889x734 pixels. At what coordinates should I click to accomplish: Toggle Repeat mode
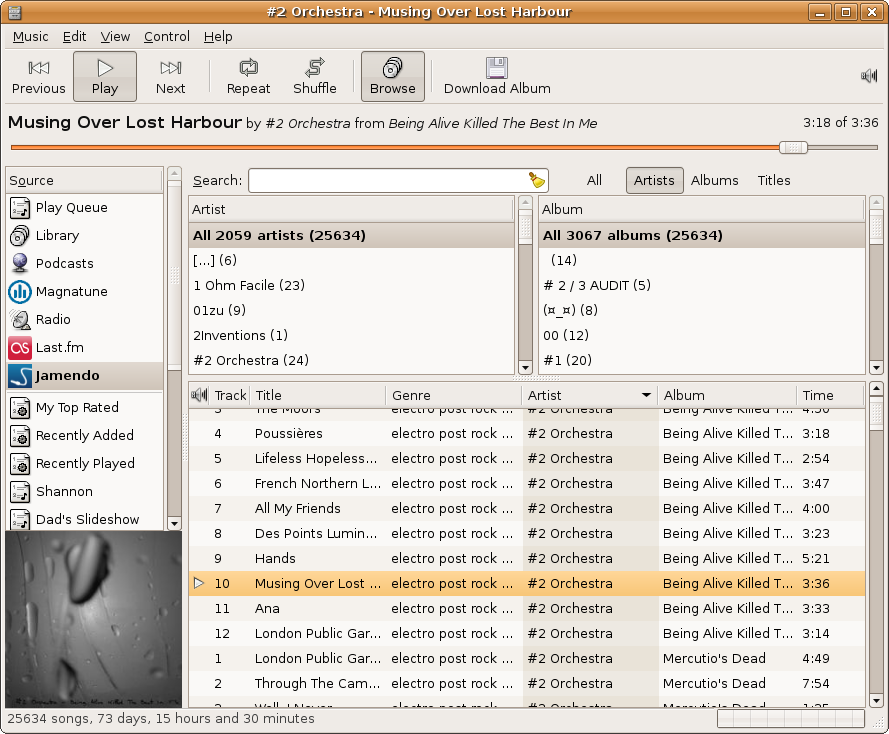click(248, 77)
